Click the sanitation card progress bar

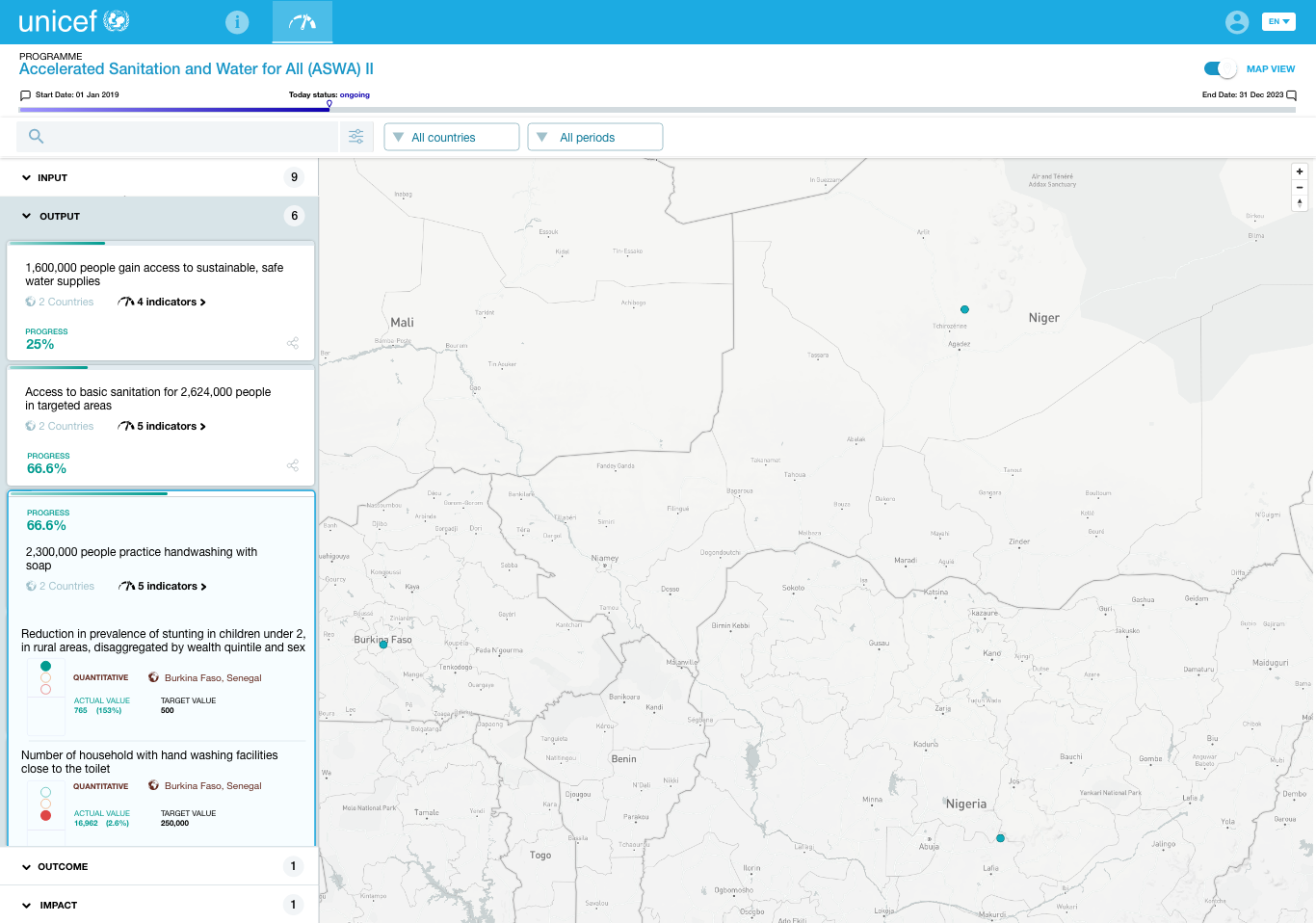(x=161, y=367)
